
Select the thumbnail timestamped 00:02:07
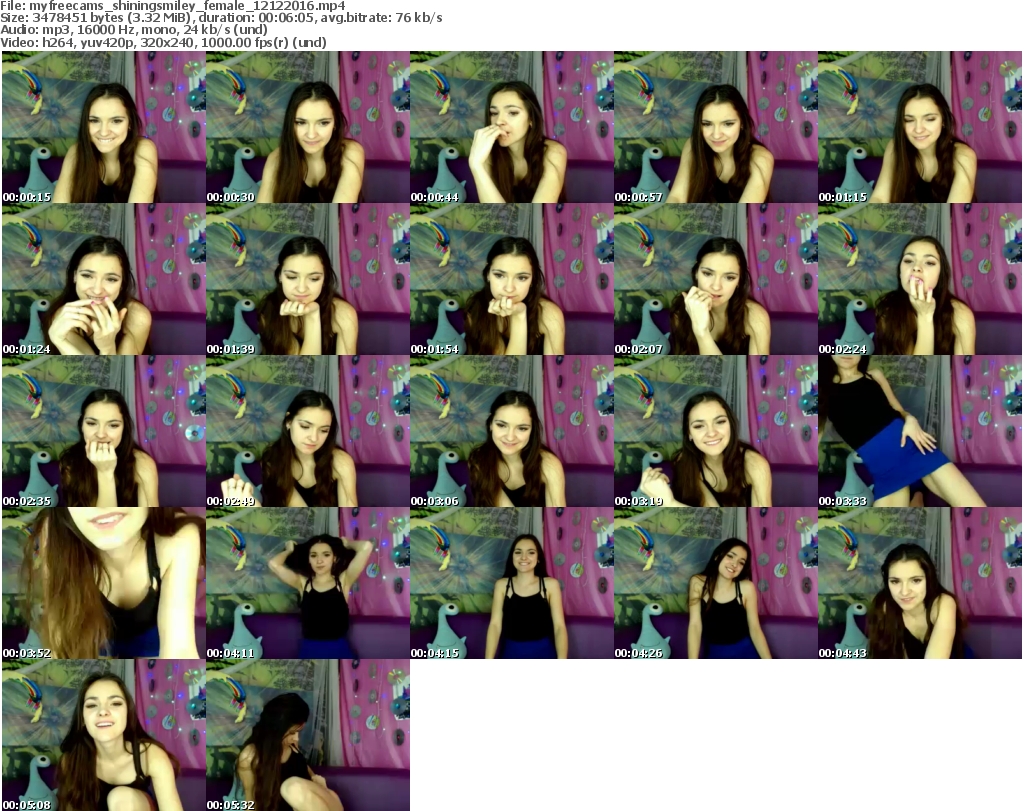tap(715, 279)
